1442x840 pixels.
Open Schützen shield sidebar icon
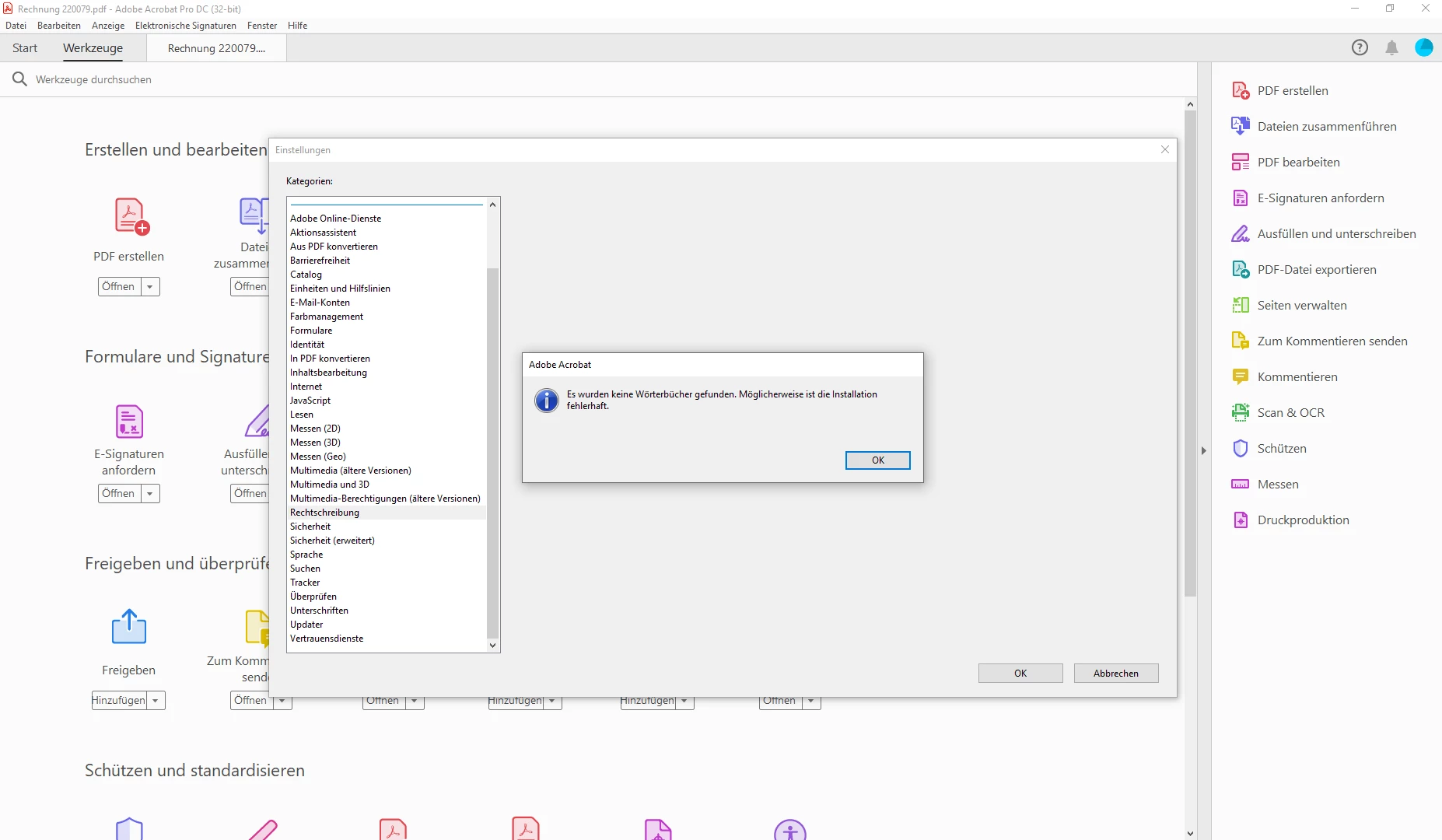1241,448
